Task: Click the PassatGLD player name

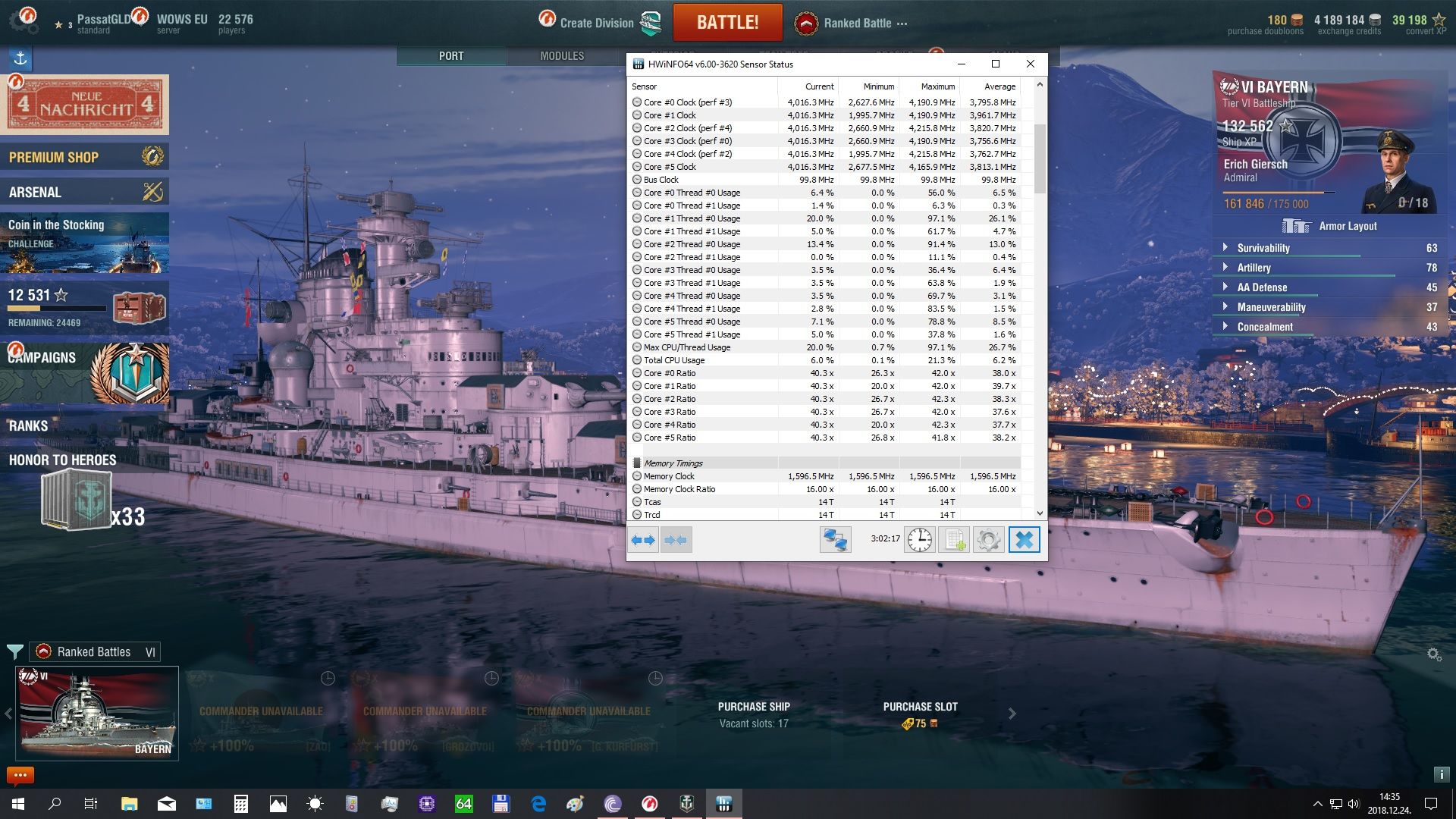Action: coord(104,19)
